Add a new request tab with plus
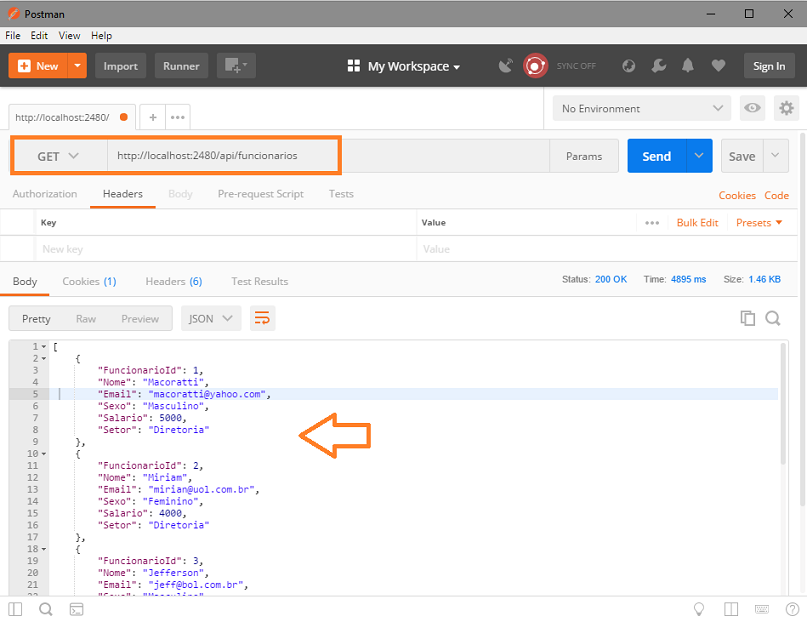Screen dimensions: 807x622 point(153,117)
